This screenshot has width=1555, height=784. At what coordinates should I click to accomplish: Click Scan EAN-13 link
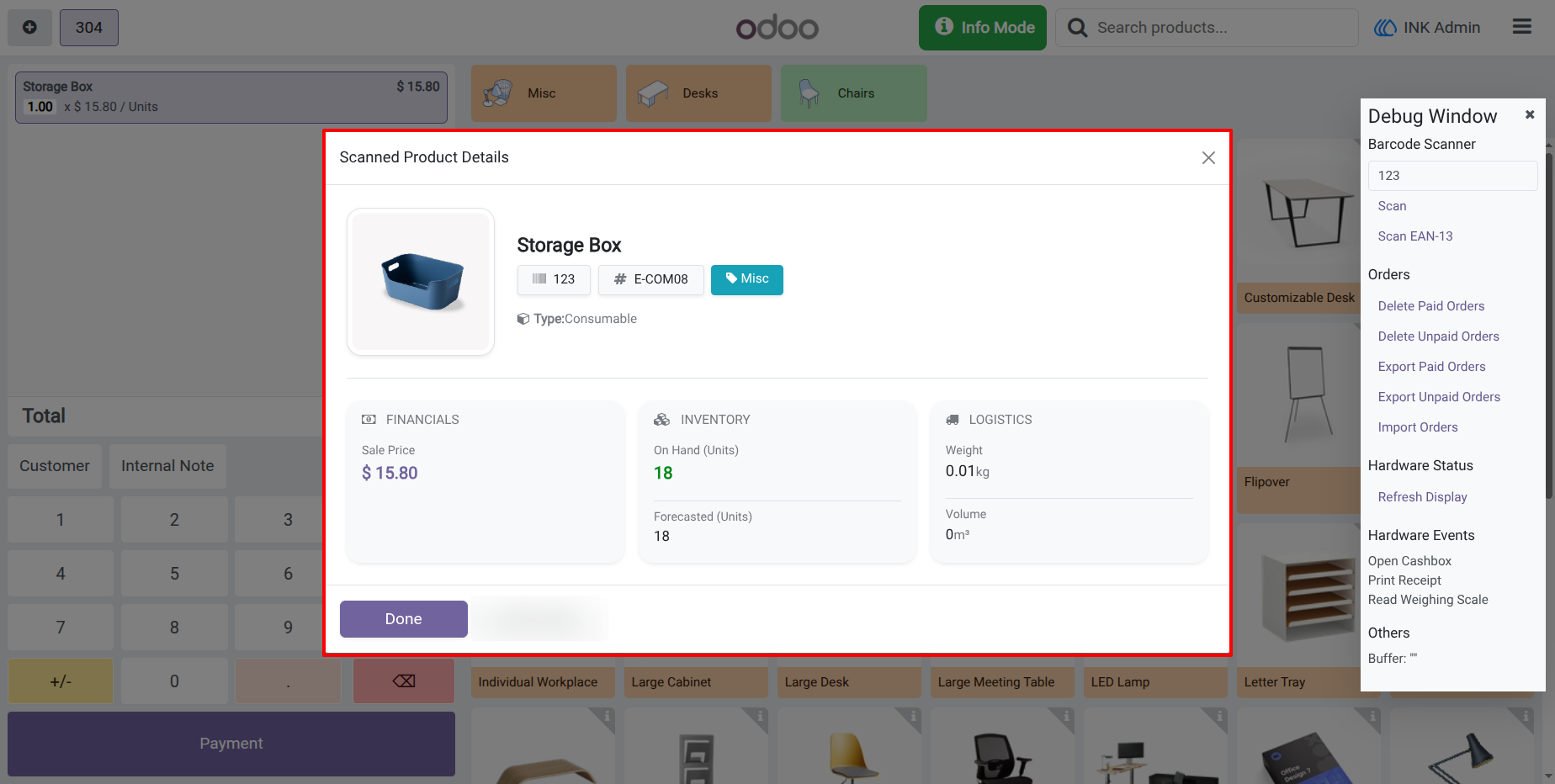[x=1415, y=236]
